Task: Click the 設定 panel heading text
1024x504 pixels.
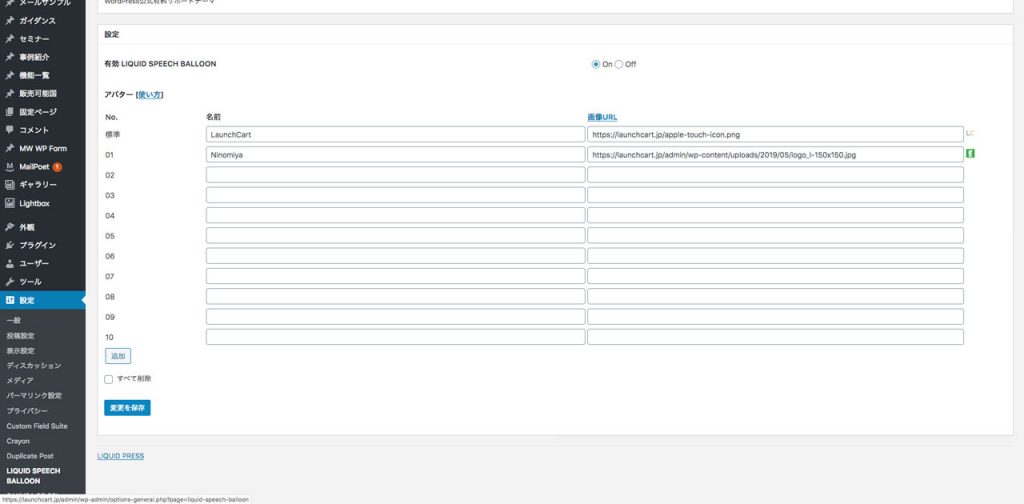Action: 112,34
